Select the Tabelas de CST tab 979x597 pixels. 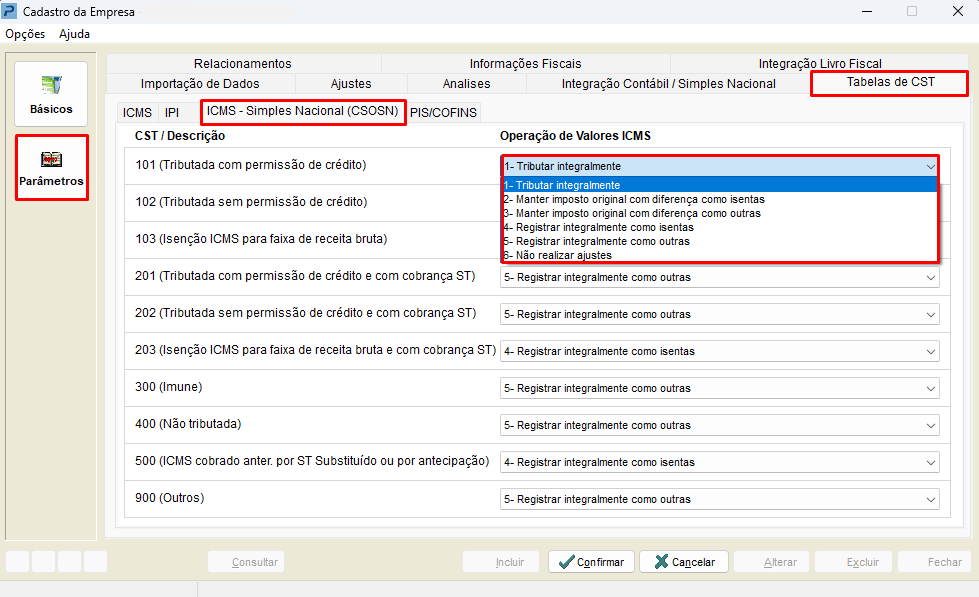point(890,82)
